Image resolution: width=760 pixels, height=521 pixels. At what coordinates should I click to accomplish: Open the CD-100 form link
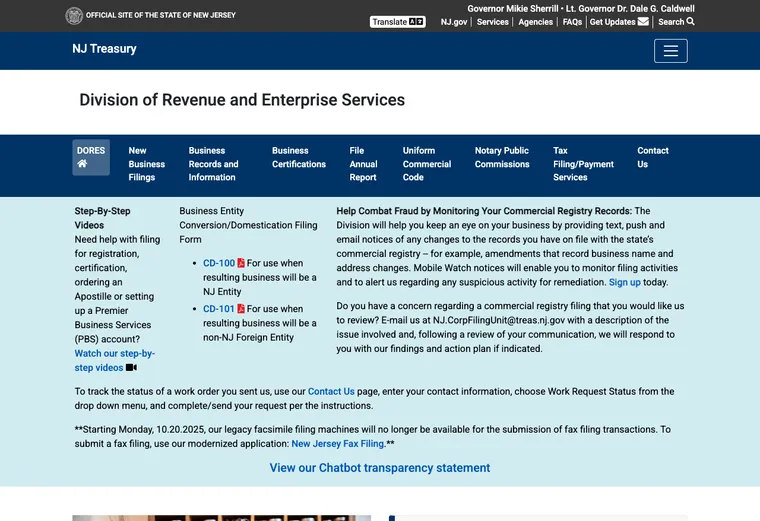219,263
